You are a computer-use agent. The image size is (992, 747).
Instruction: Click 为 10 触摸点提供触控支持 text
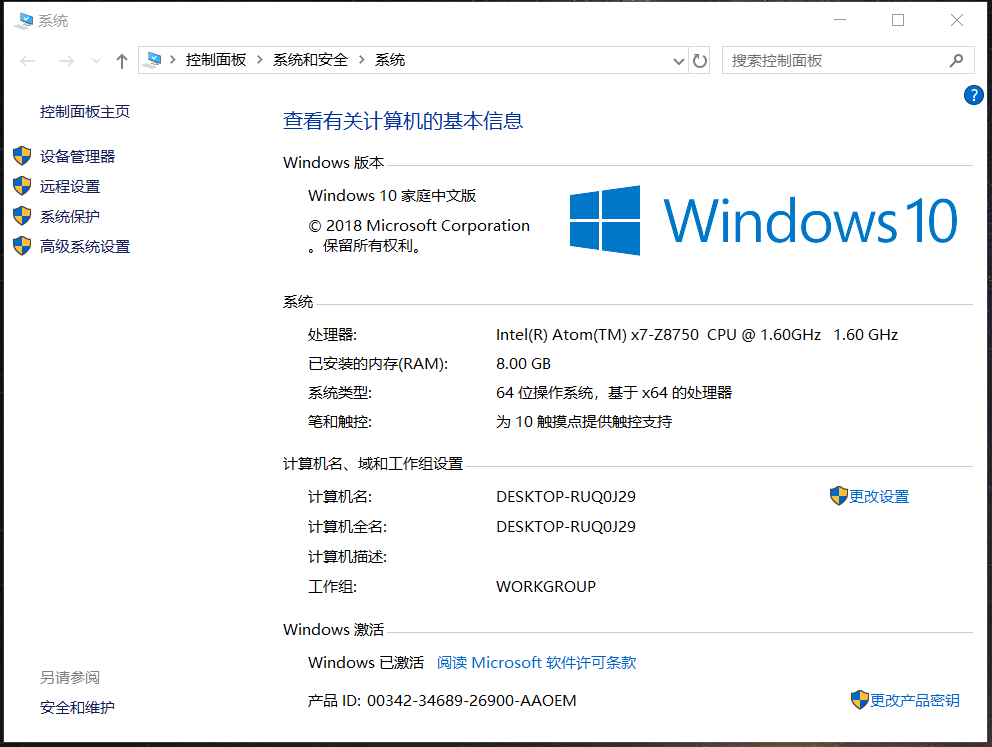point(584,422)
